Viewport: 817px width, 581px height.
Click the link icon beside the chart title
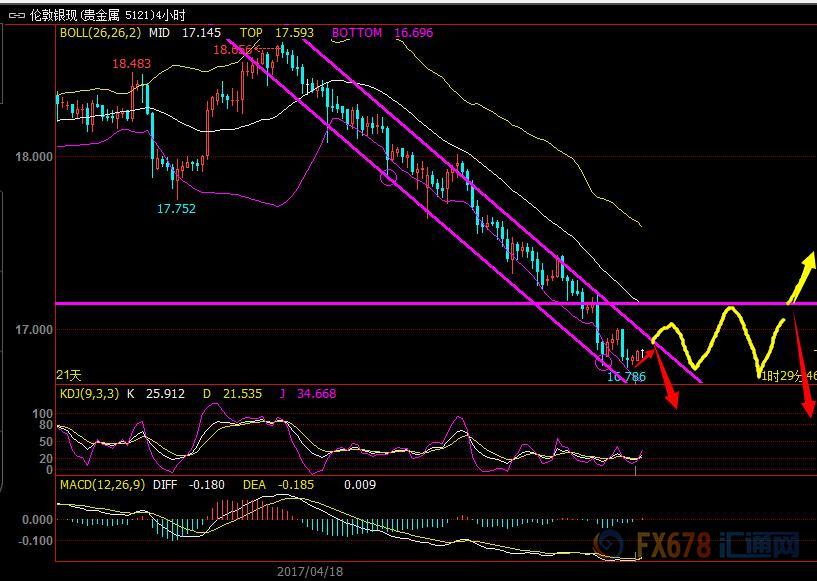[14, 15]
